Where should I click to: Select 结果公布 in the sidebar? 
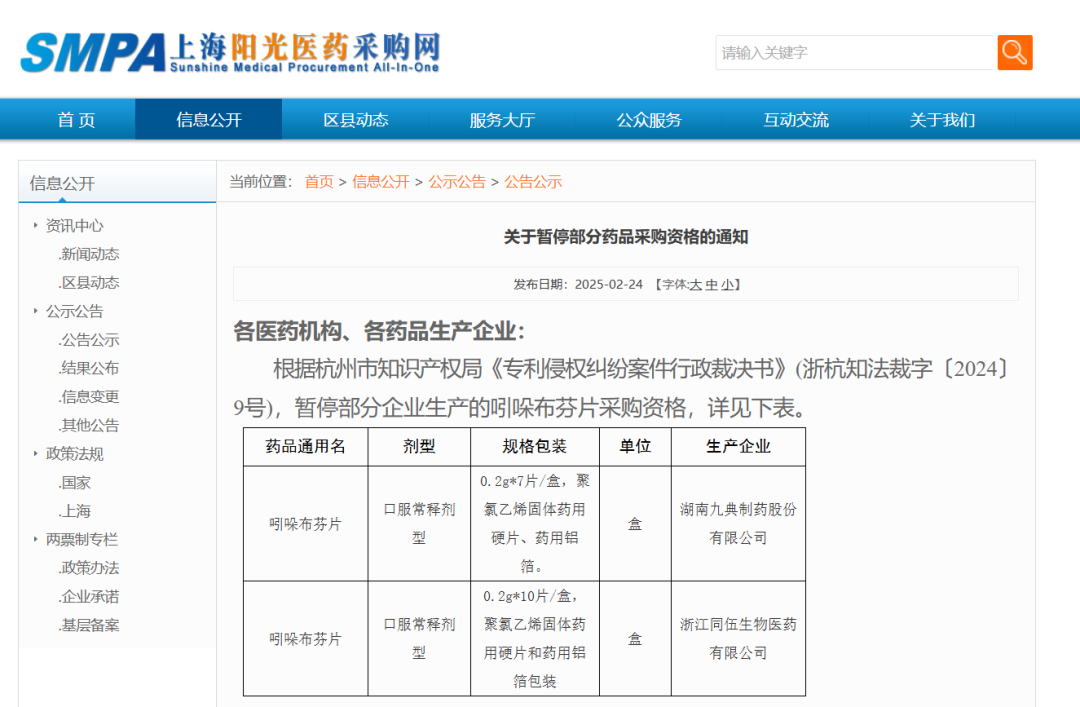pyautogui.click(x=89, y=368)
